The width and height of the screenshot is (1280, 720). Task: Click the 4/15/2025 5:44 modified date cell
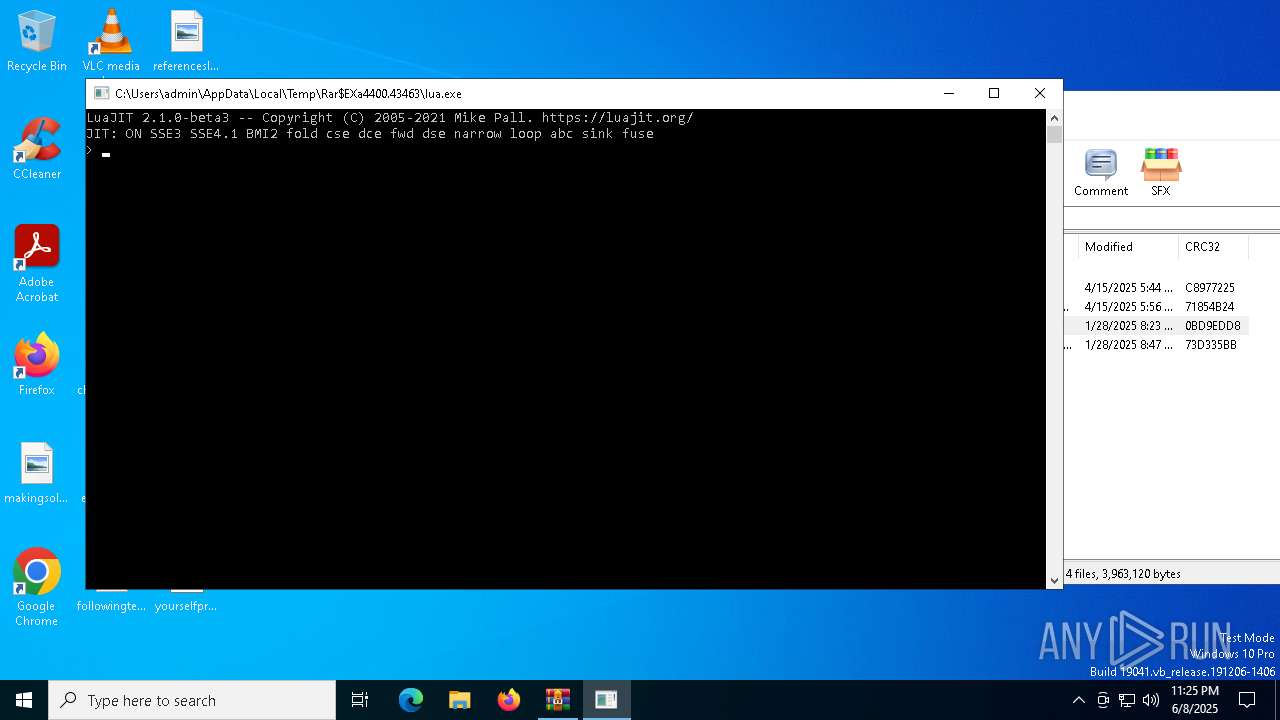coord(1128,288)
